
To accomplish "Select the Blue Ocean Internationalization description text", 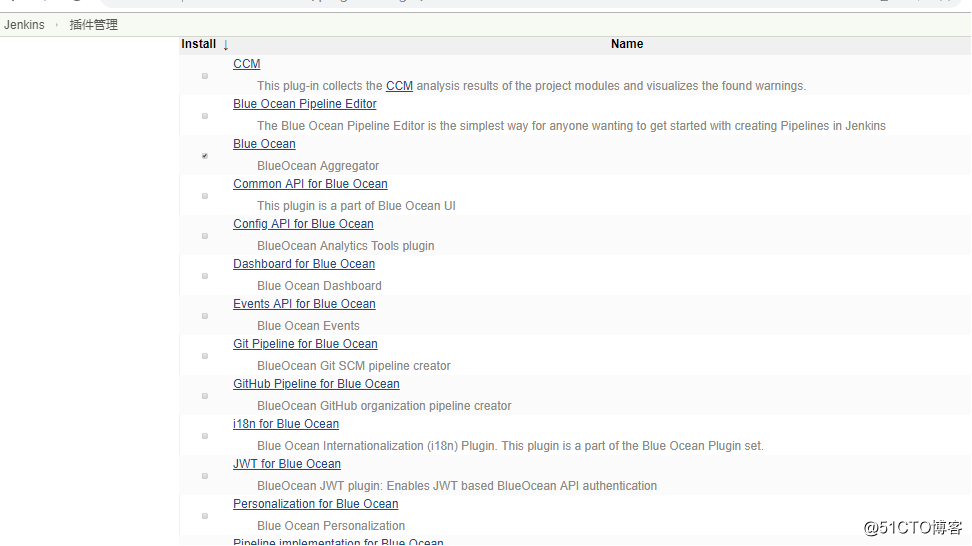I will (x=510, y=446).
